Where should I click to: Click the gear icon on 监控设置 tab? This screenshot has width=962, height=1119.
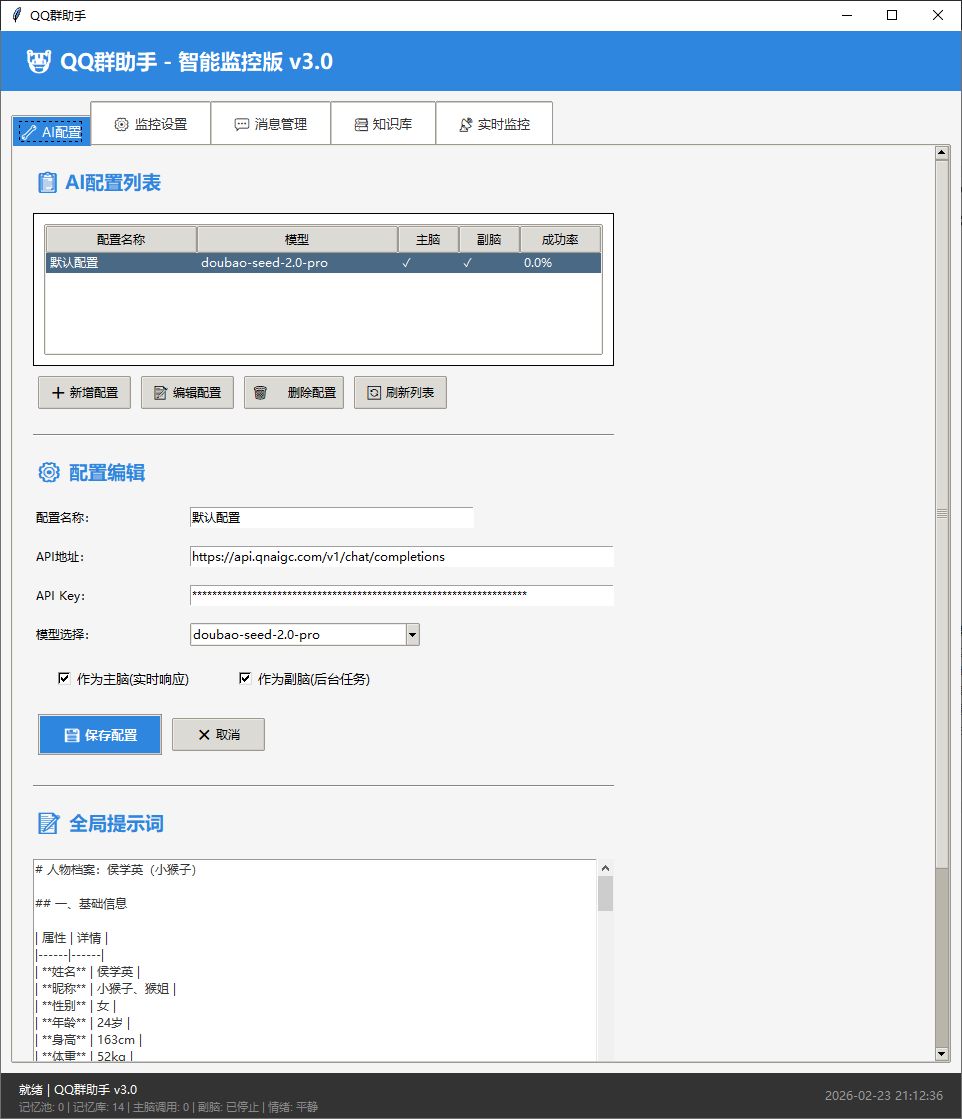point(121,124)
